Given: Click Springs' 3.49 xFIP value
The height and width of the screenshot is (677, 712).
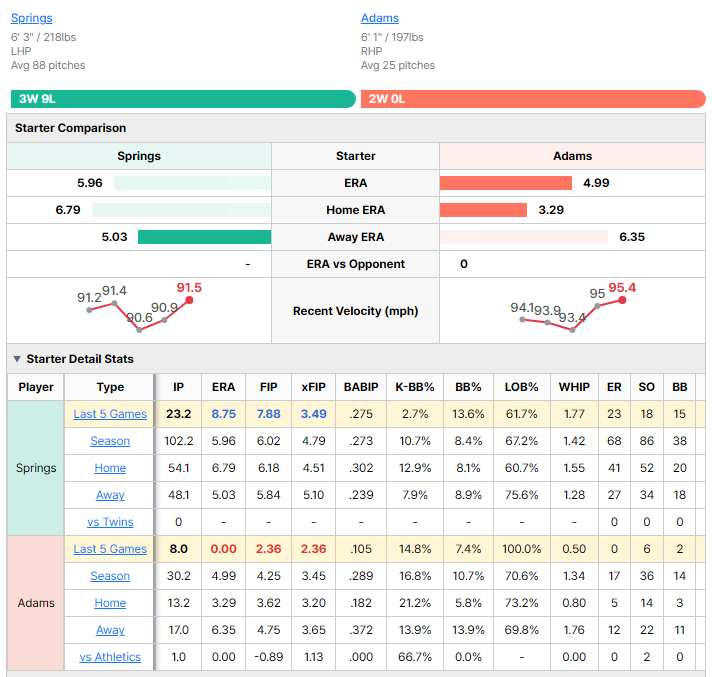Looking at the screenshot, I should coord(313,414).
